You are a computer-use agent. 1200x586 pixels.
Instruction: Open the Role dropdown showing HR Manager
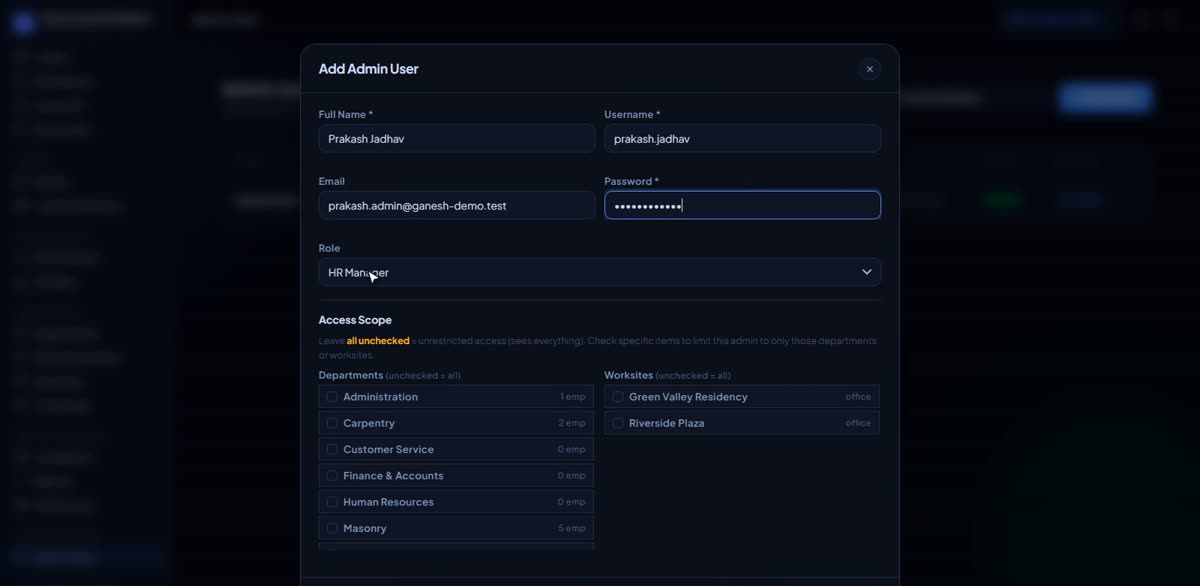tap(600, 272)
